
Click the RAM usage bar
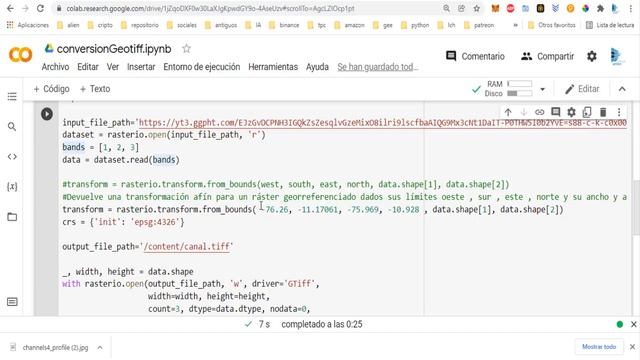[x=520, y=84]
